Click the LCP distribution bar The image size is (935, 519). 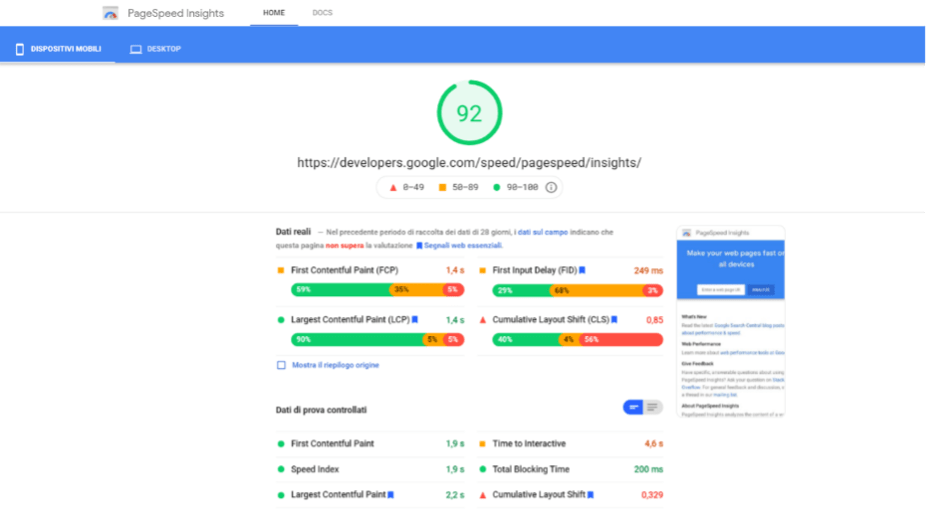[x=377, y=339]
